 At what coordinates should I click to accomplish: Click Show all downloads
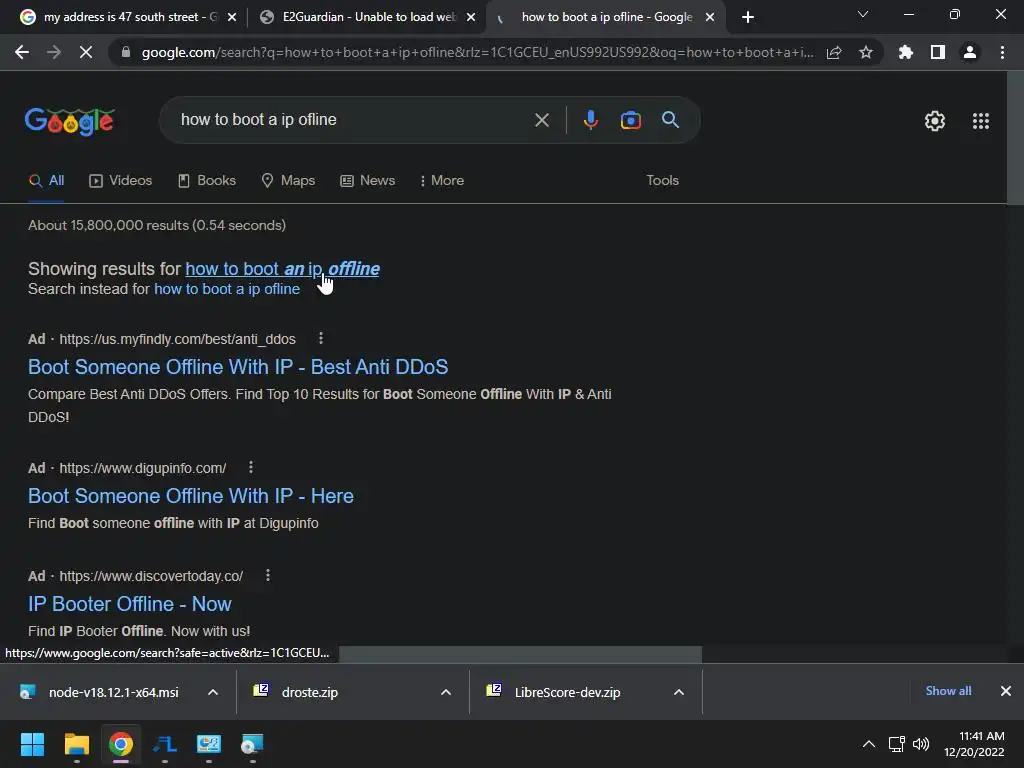coord(948,691)
